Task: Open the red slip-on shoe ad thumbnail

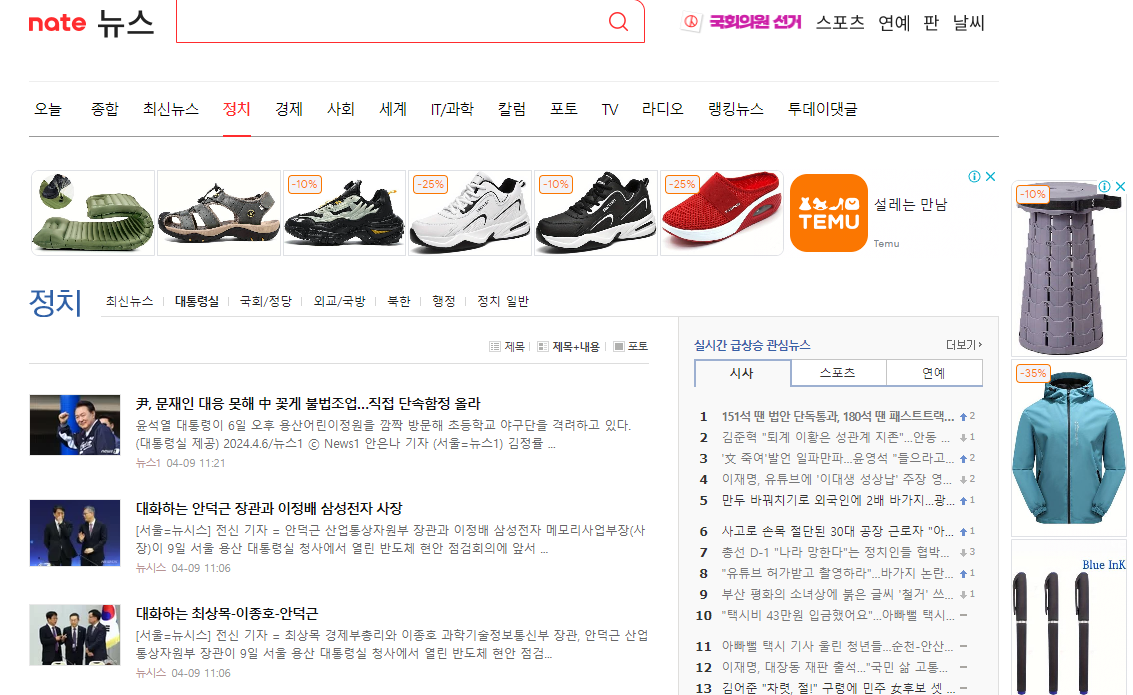Action: [722, 213]
